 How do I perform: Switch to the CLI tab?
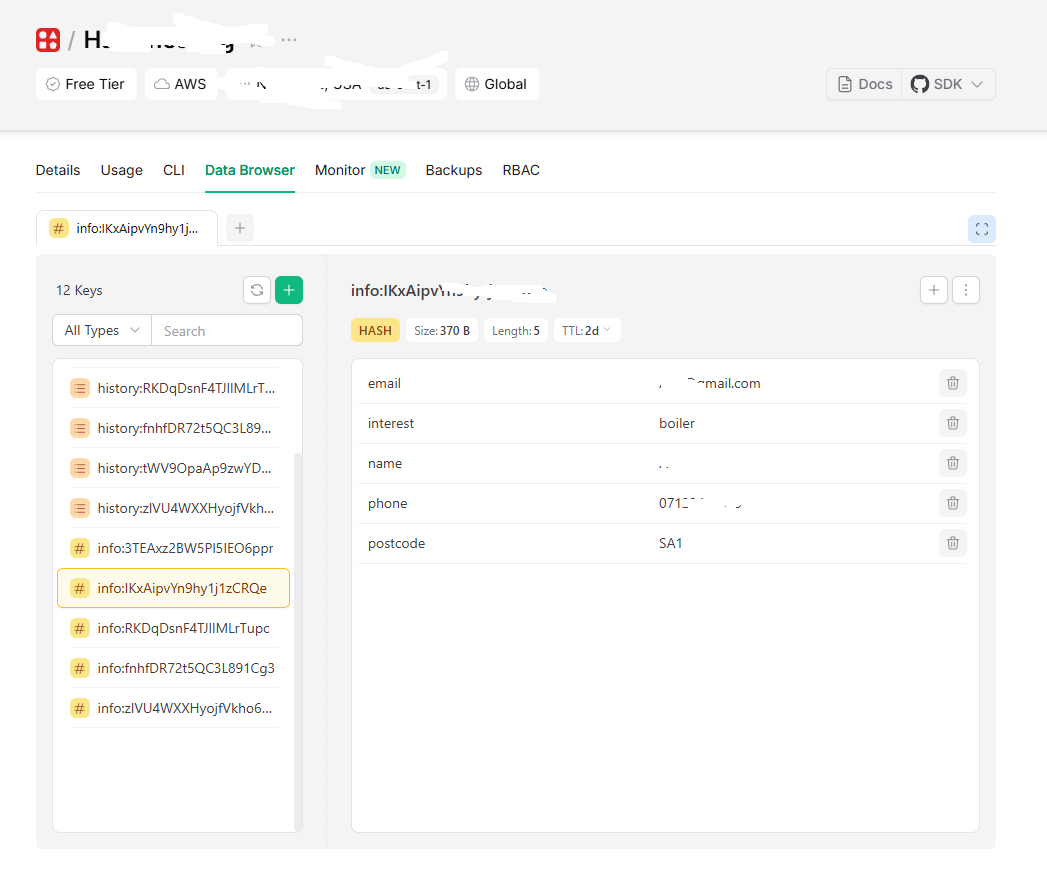[174, 170]
